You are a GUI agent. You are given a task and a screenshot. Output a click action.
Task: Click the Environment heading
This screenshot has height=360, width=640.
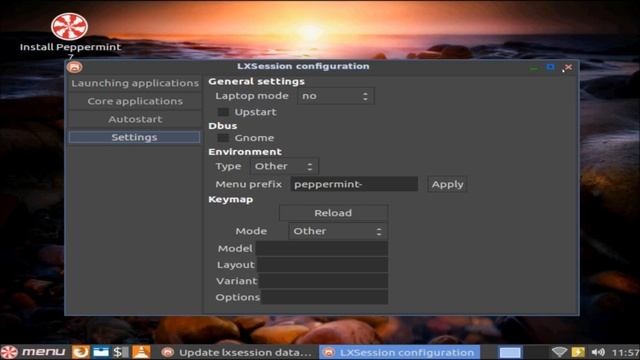245,152
